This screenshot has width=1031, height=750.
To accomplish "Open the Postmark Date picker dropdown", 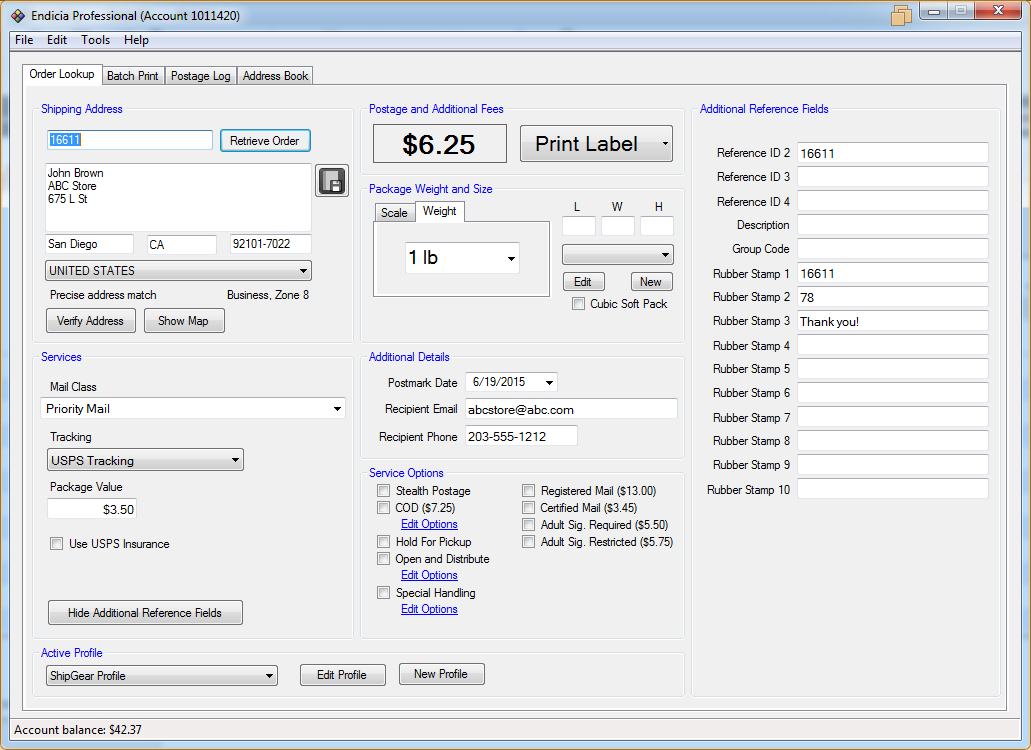I will tap(550, 382).
